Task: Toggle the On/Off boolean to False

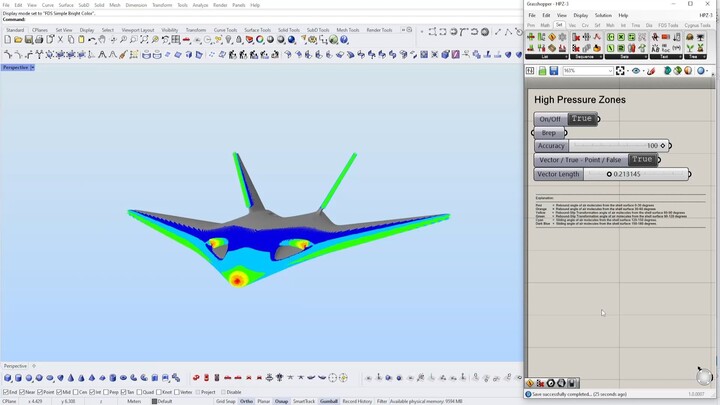Action: (582, 119)
